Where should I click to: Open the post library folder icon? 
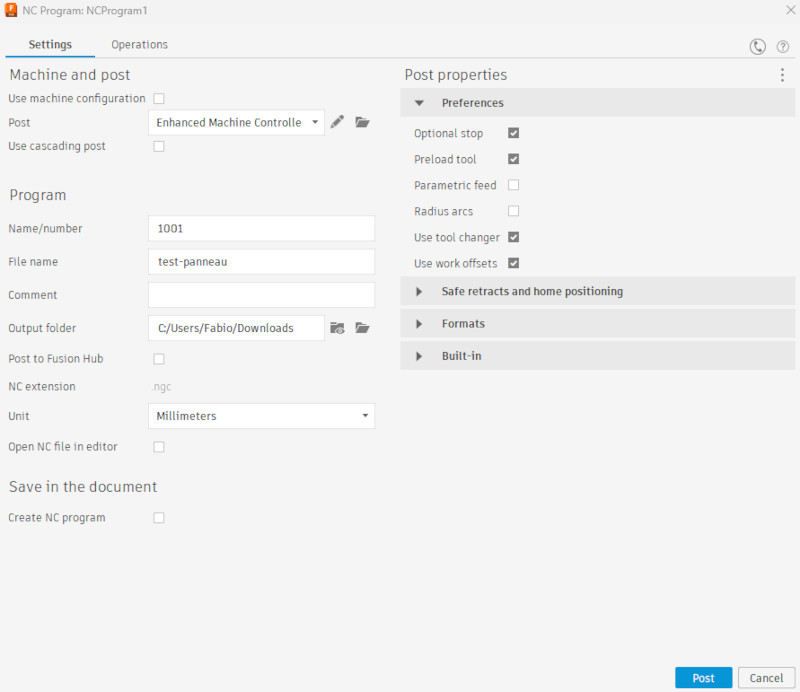coord(362,122)
